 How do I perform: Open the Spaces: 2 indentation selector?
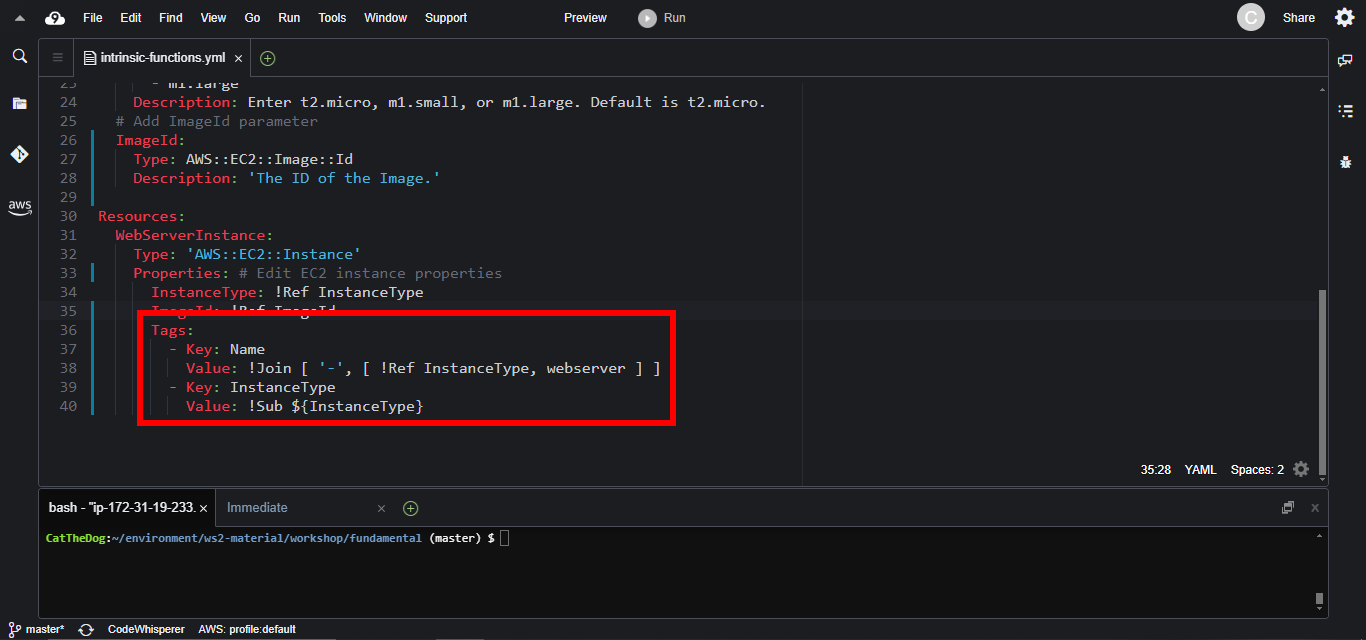point(1257,469)
